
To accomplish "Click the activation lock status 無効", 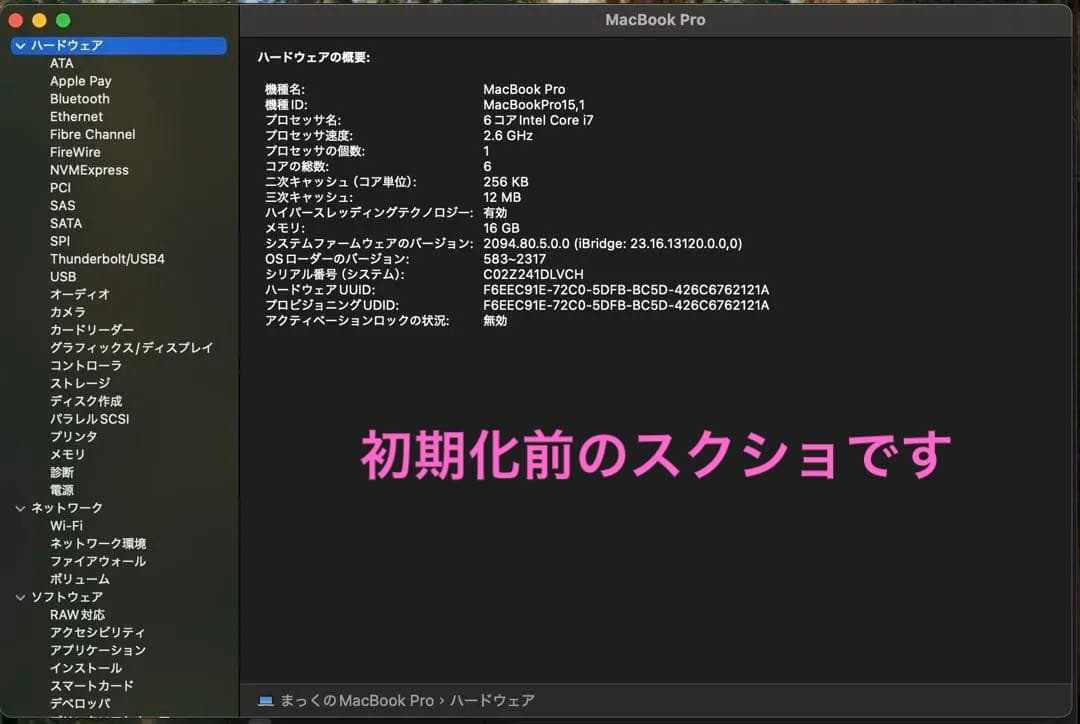I will (x=495, y=320).
